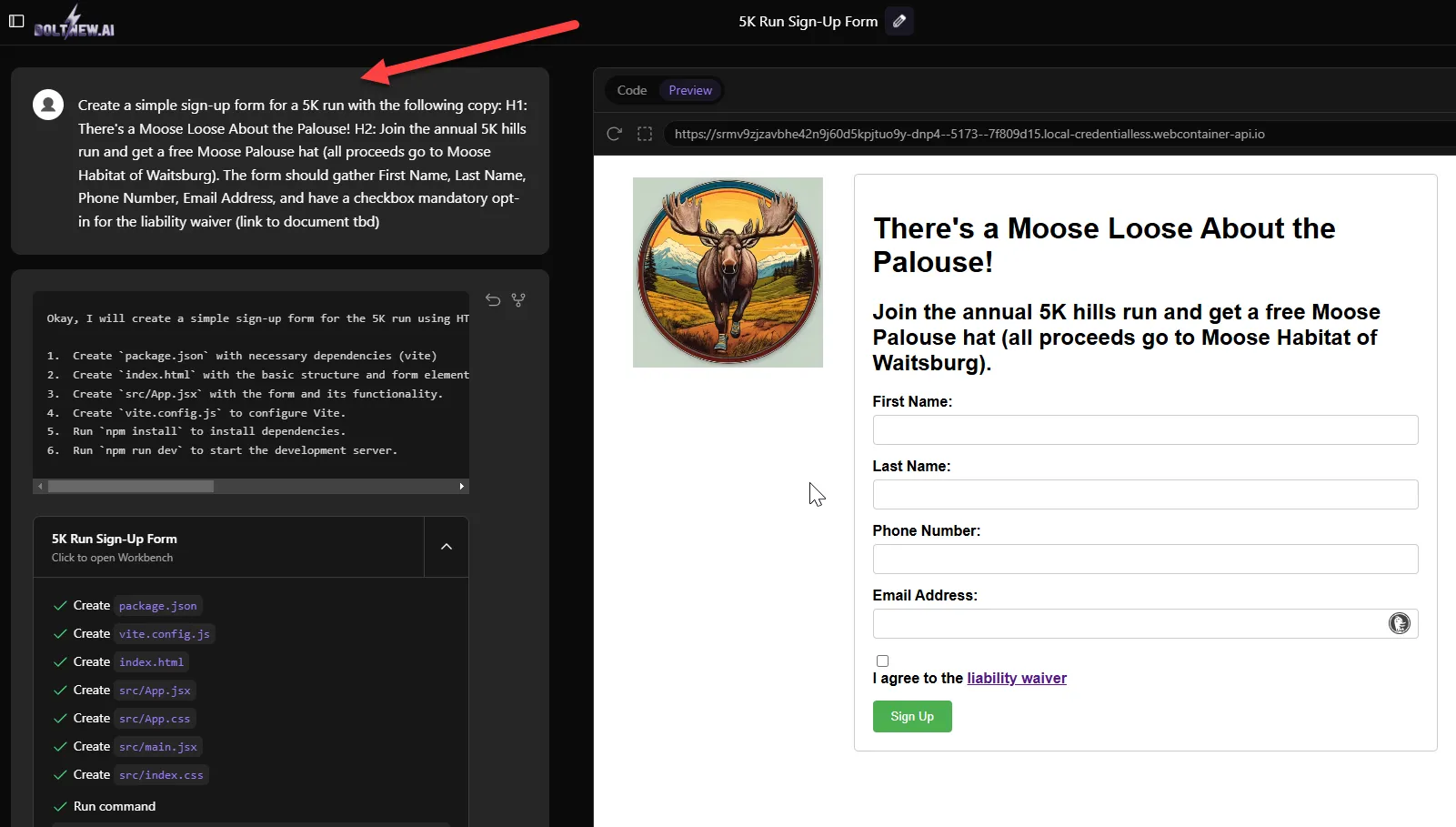Open the liability waiver link
Image resolution: width=1456 pixels, height=827 pixels.
pyautogui.click(x=1017, y=678)
